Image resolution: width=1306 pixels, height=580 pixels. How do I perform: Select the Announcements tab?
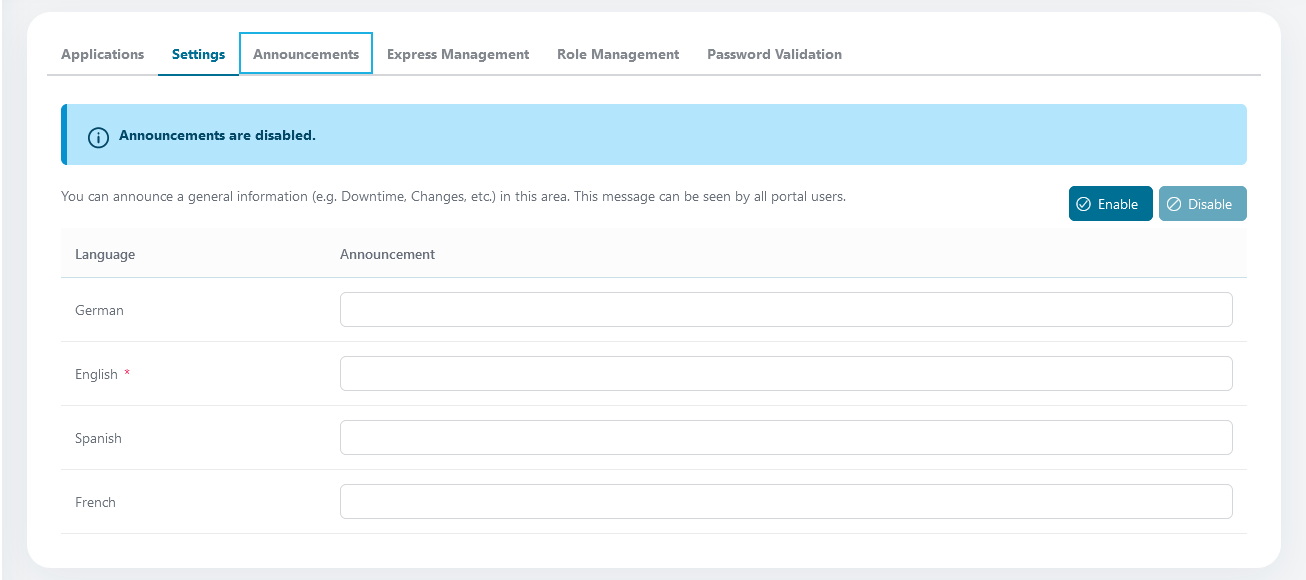pyautogui.click(x=306, y=54)
